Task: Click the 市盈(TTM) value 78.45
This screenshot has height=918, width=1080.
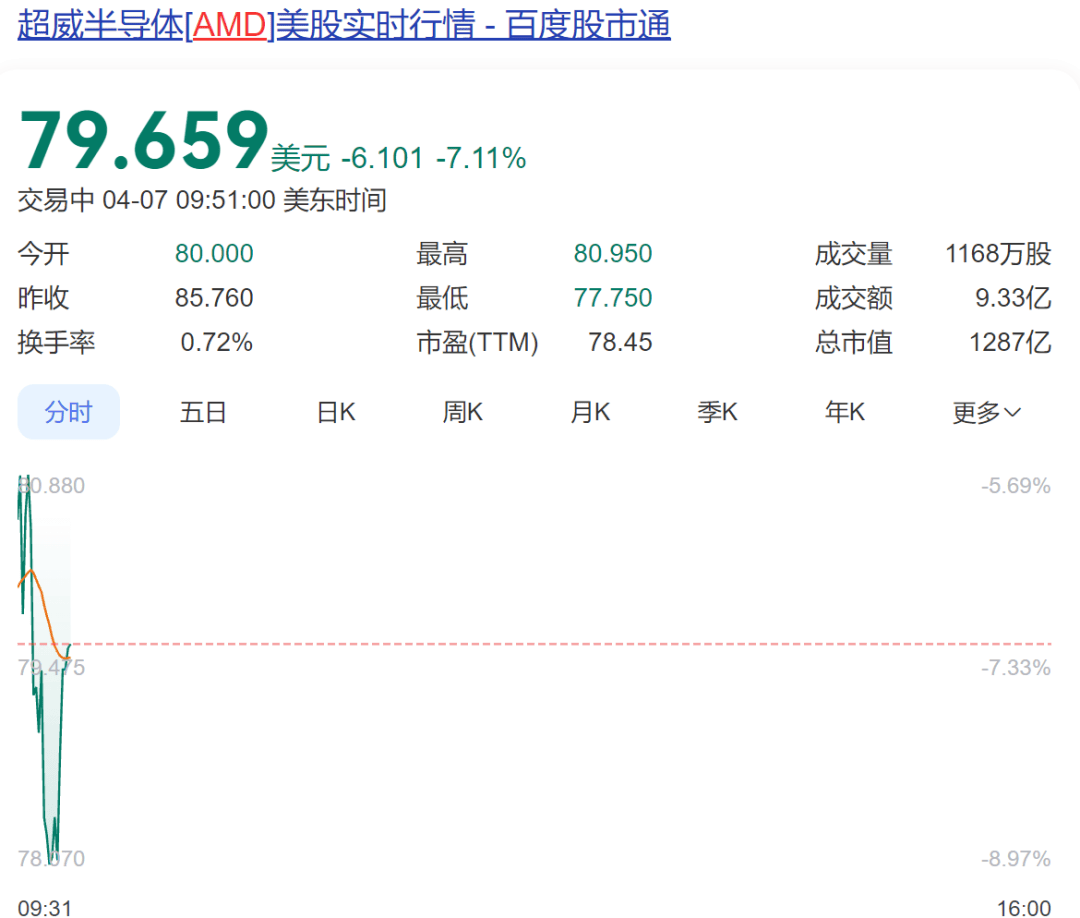Action: [x=619, y=343]
